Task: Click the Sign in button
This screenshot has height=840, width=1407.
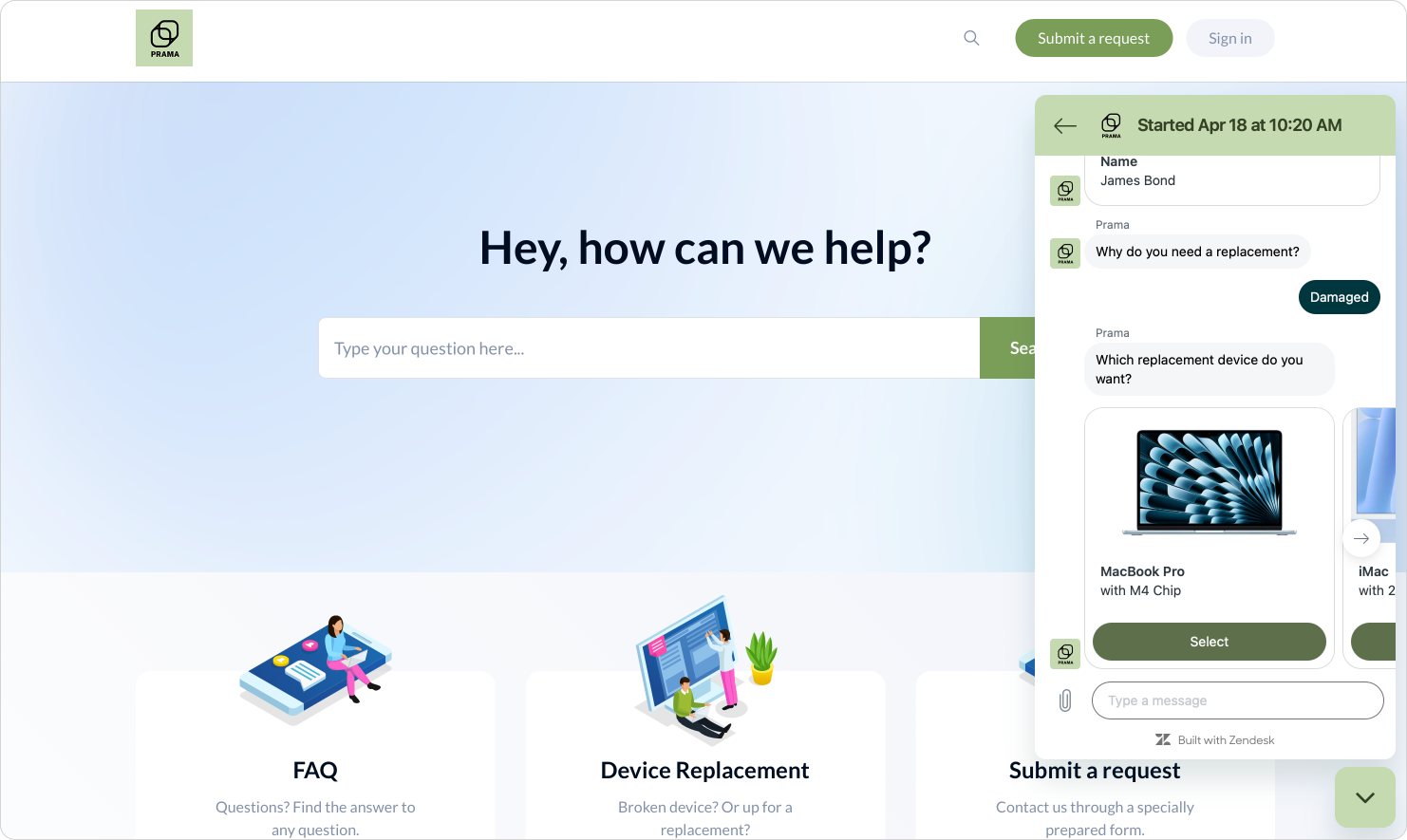Action: point(1229,38)
